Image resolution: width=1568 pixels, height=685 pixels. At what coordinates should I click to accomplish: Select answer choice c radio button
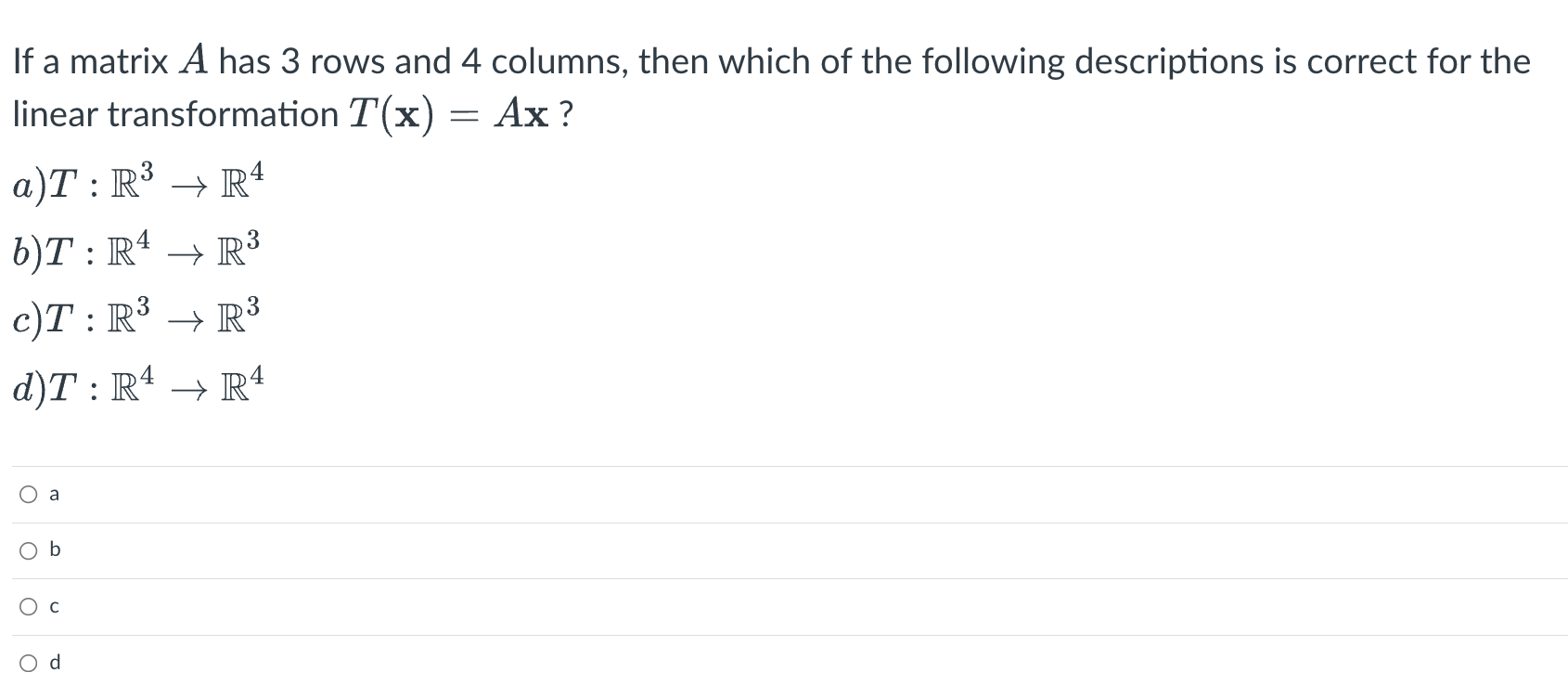(27, 606)
